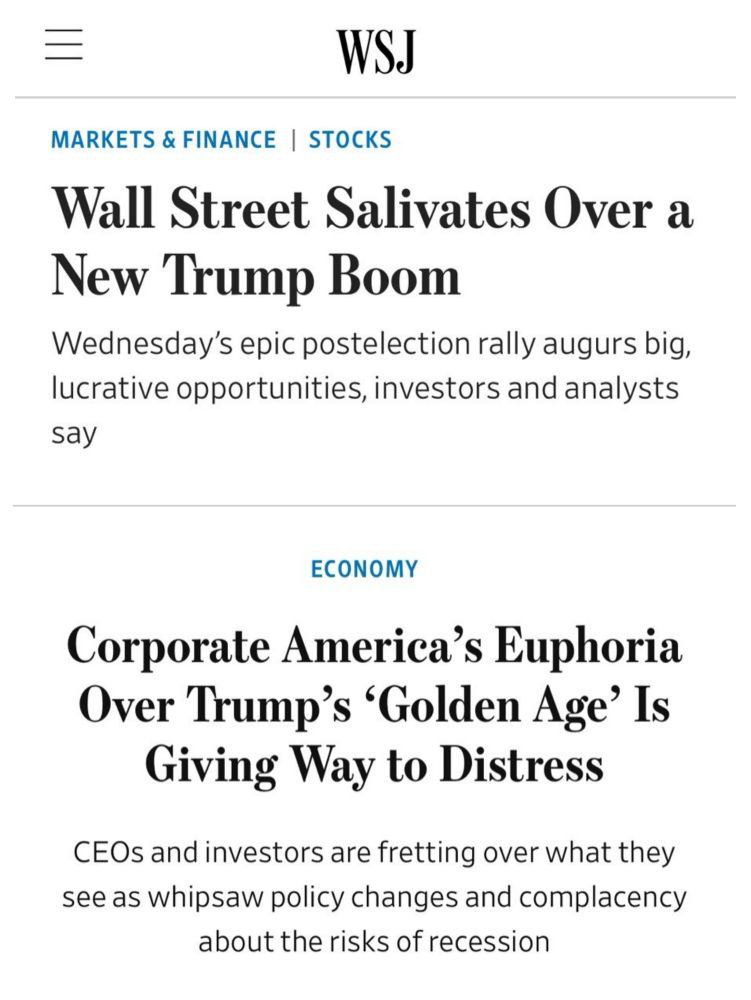Viewport: 751px width, 1000px height.
Task: Go to the Stocks subsection link
Action: pyautogui.click(x=350, y=140)
